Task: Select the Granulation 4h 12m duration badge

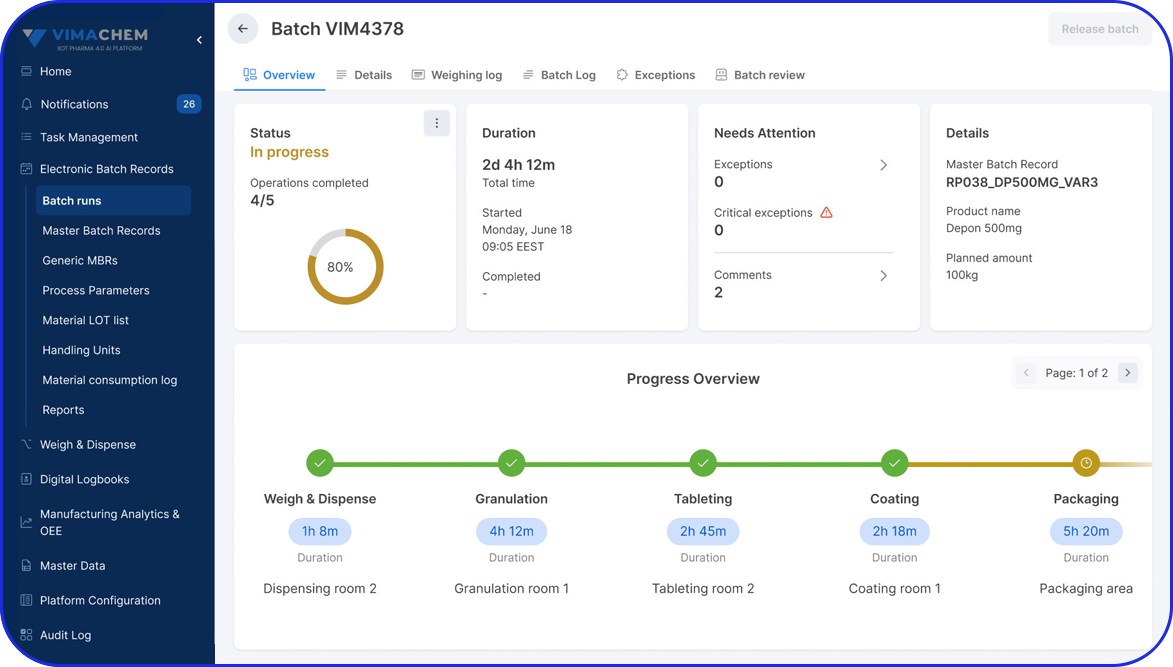Action: point(511,531)
